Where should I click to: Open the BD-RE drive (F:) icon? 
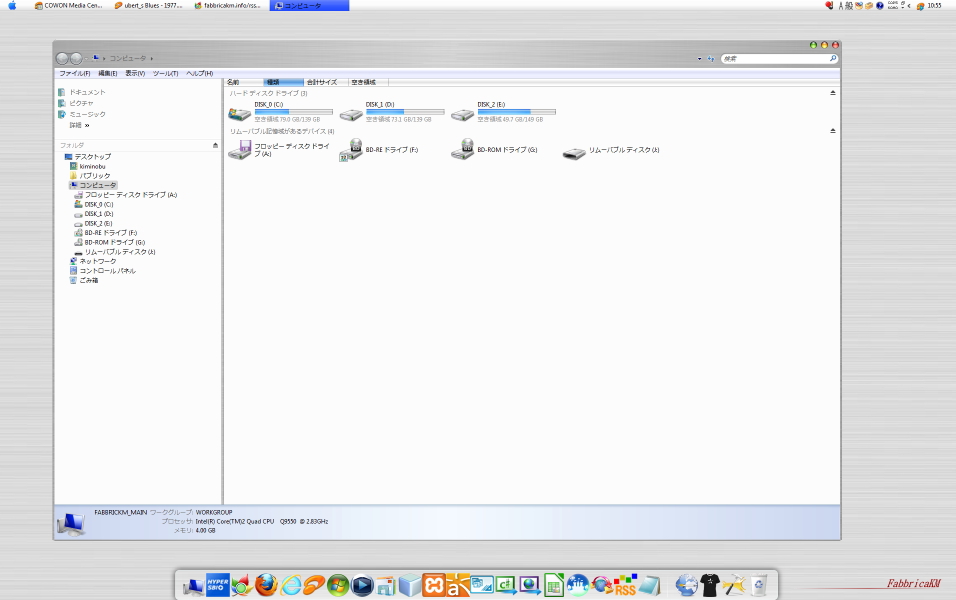point(350,150)
